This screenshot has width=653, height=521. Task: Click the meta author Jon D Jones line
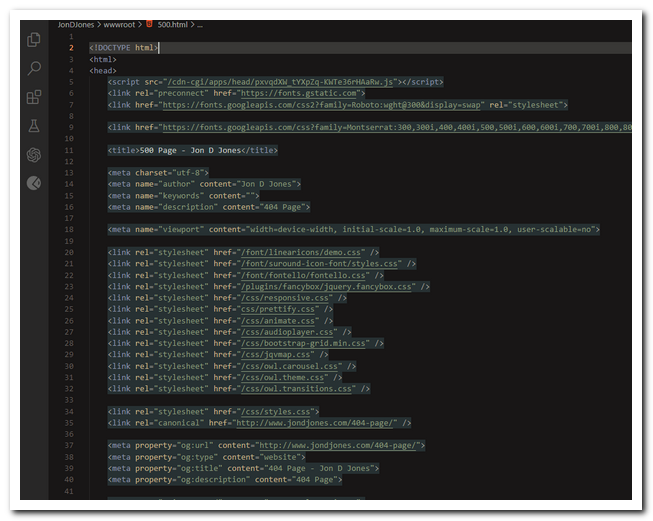(204, 184)
